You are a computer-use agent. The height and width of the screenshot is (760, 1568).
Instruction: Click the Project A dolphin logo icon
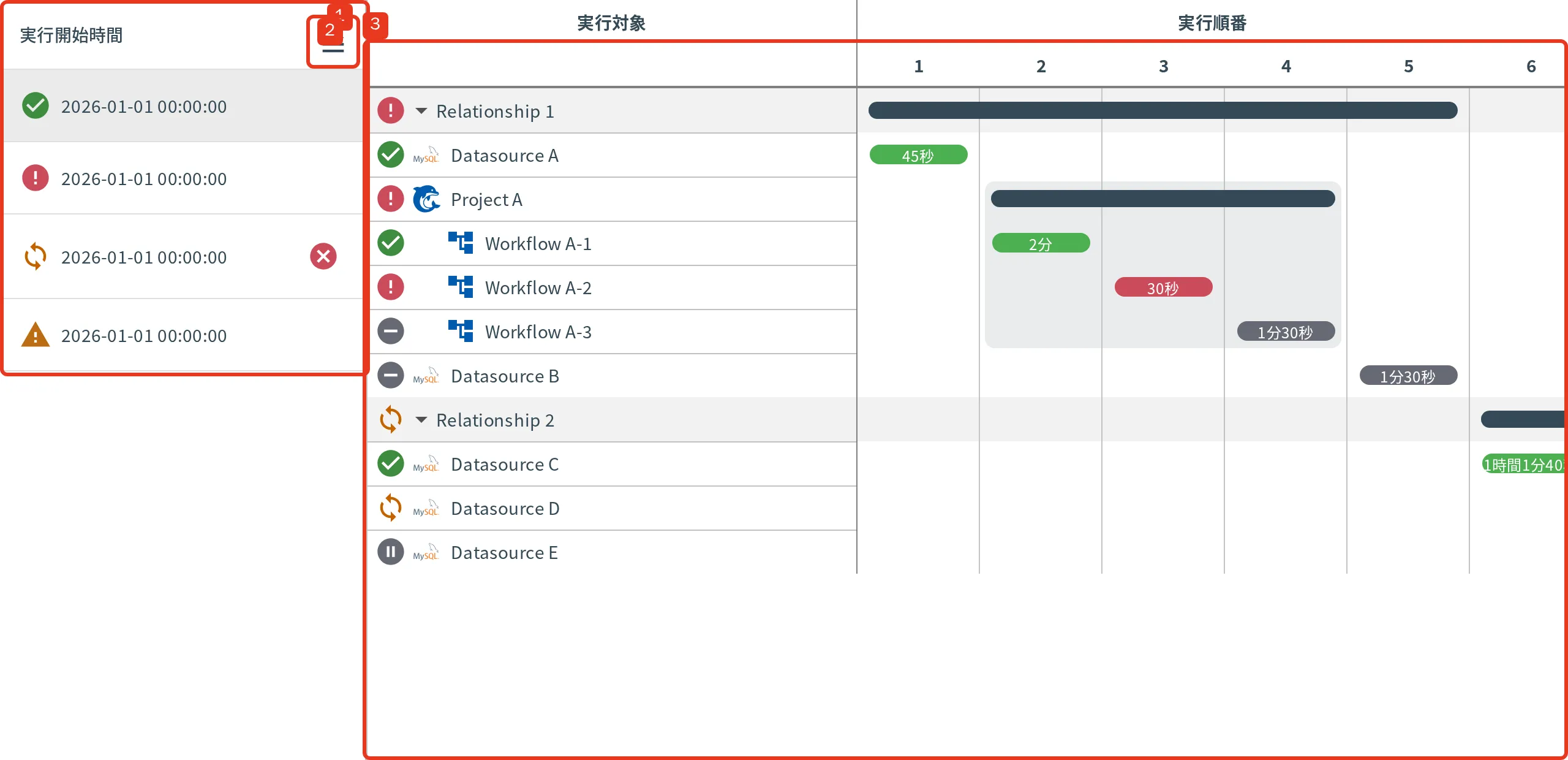coord(426,199)
